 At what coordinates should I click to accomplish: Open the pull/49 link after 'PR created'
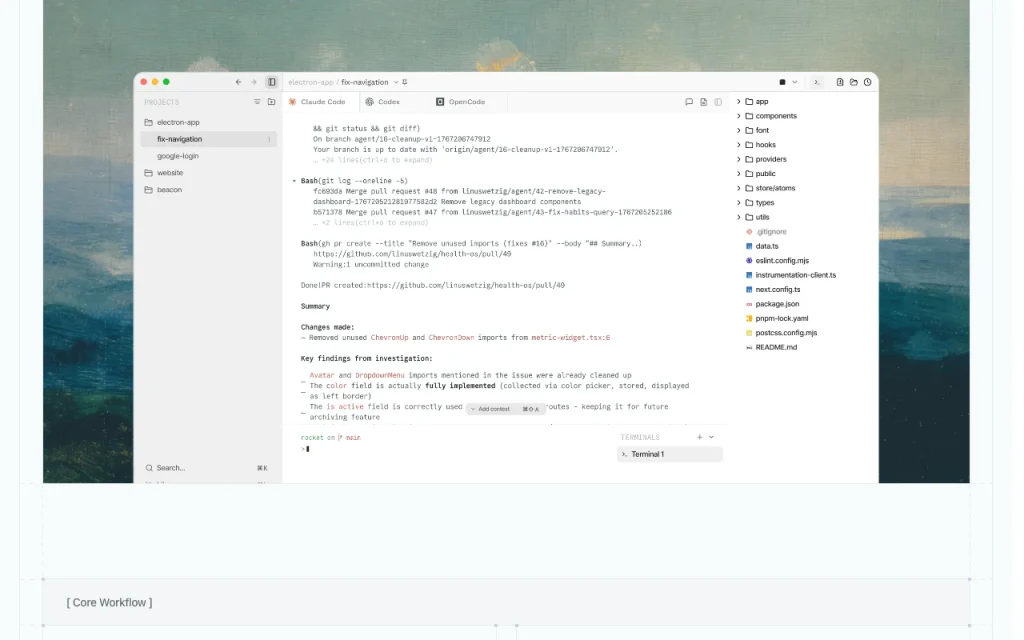pos(466,285)
